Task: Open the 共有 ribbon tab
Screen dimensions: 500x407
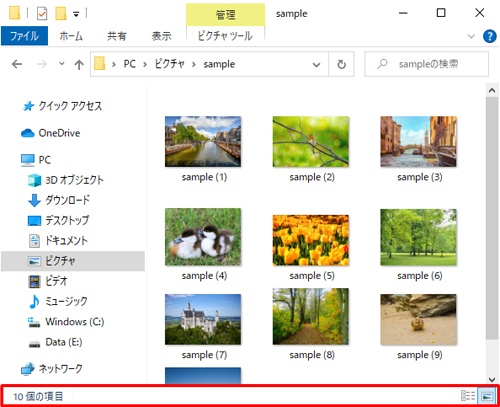Action: (x=117, y=36)
